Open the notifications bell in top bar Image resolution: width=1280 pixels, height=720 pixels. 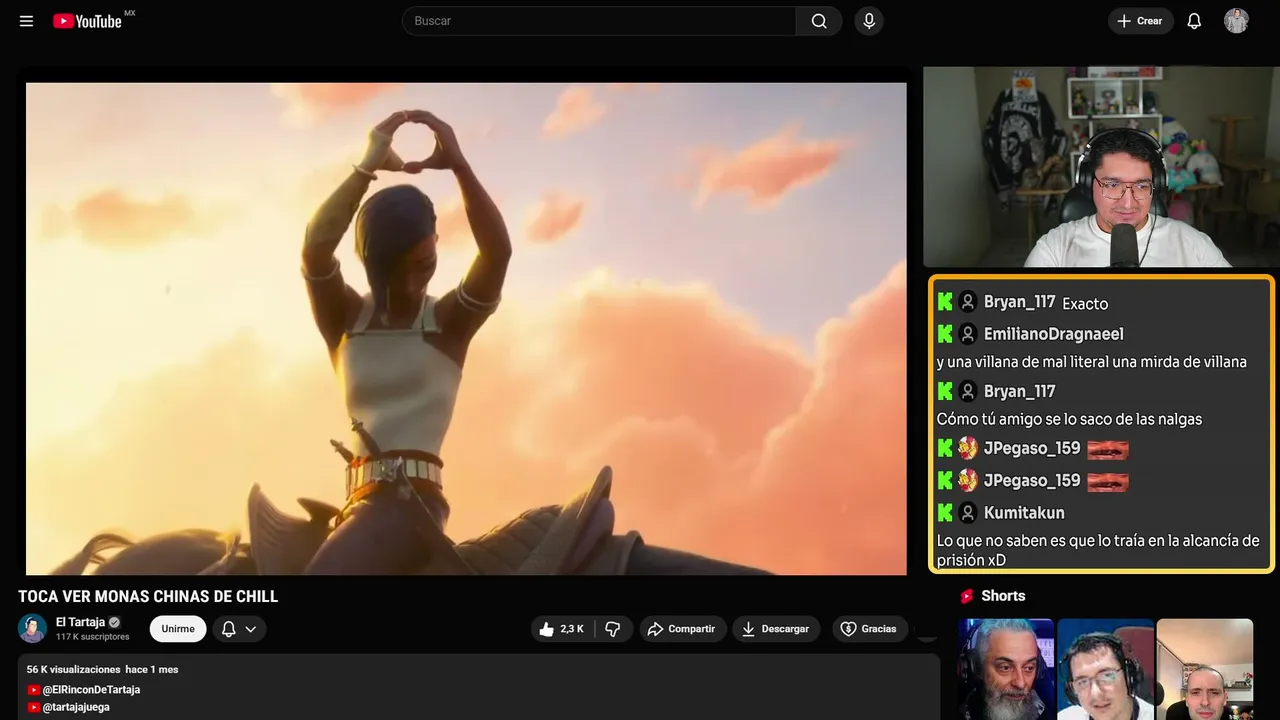[x=1194, y=21]
